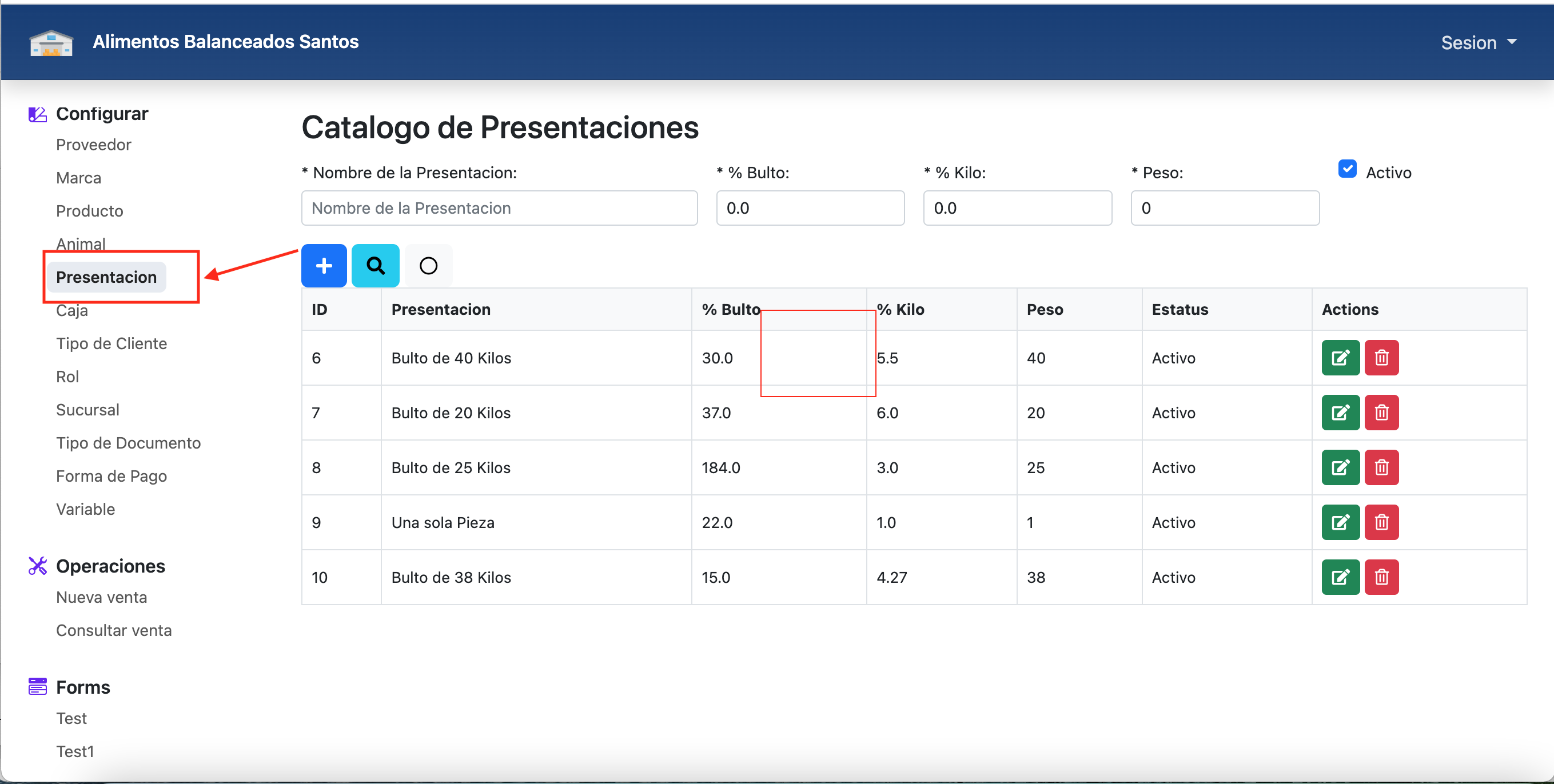
Task: Open Test under Forms
Action: (x=71, y=719)
